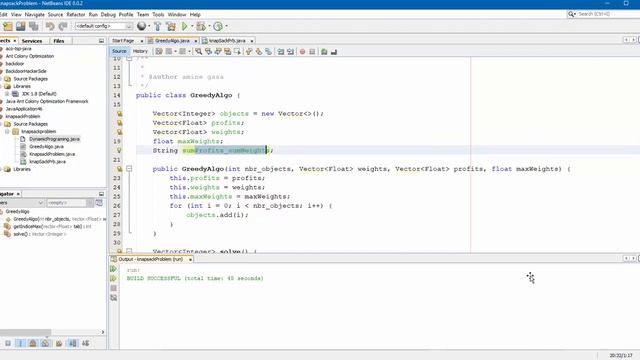Click the Search field in top right

pyautogui.click(x=608, y=14)
